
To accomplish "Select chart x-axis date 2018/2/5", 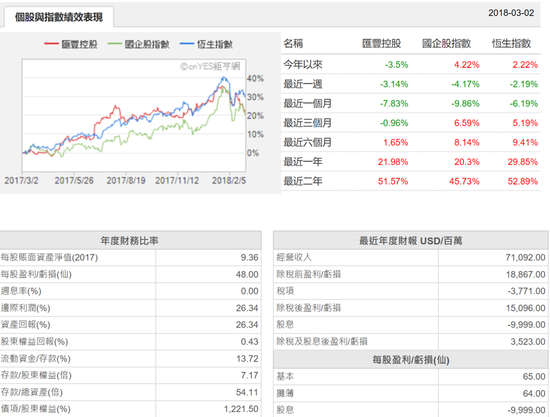I will pyautogui.click(x=229, y=181).
